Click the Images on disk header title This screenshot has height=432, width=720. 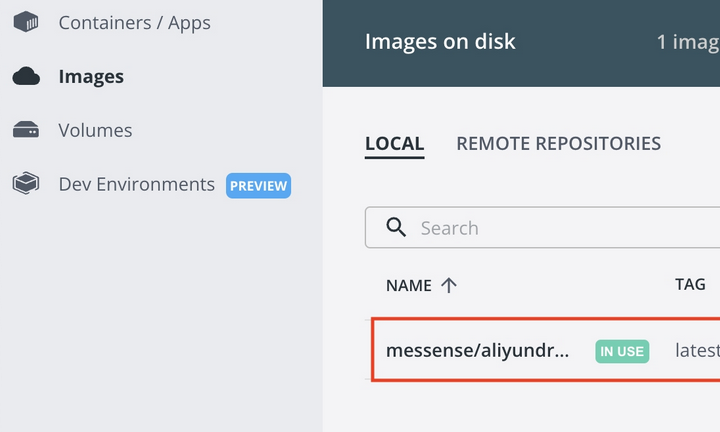click(440, 41)
